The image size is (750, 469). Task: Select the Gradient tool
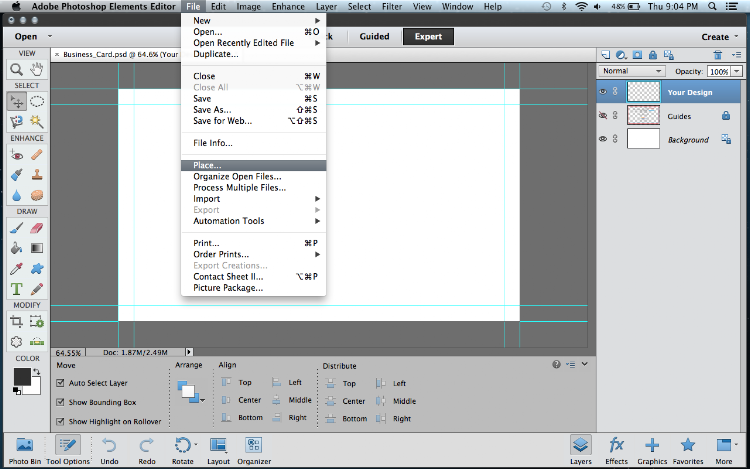[x=37, y=248]
